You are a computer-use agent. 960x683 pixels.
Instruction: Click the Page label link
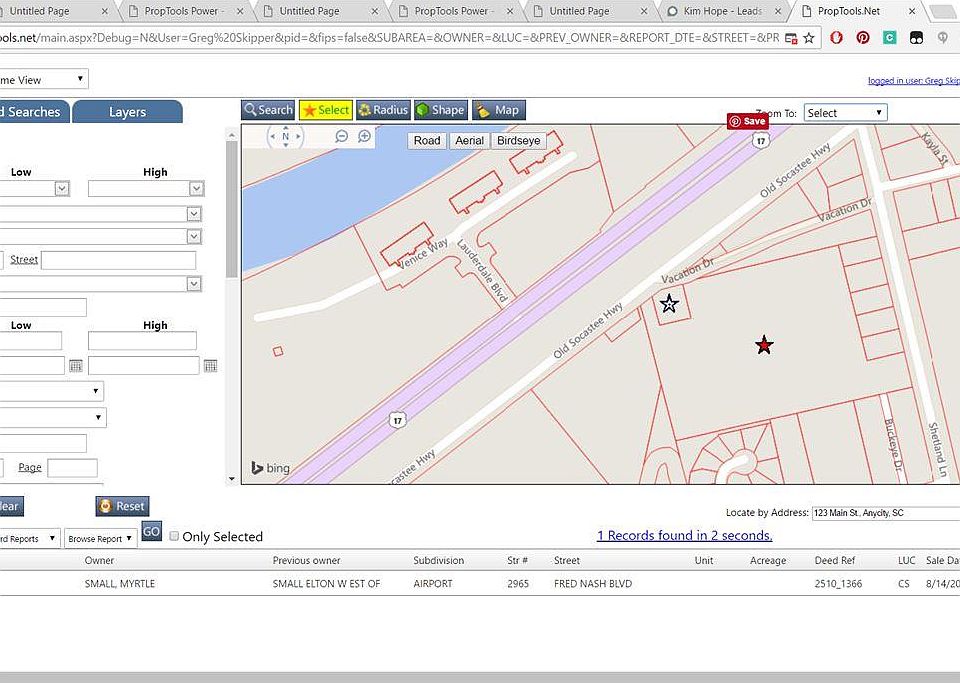point(30,467)
